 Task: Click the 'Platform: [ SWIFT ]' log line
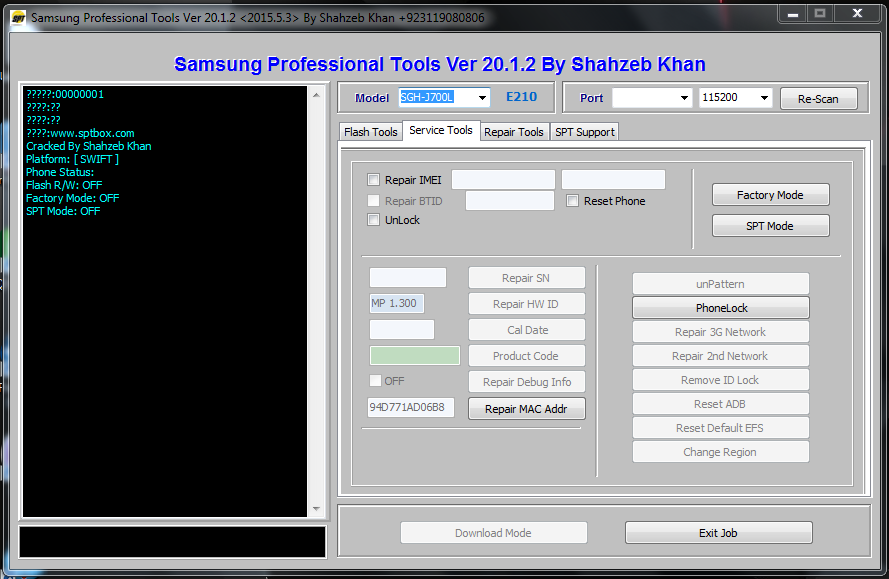(73, 159)
